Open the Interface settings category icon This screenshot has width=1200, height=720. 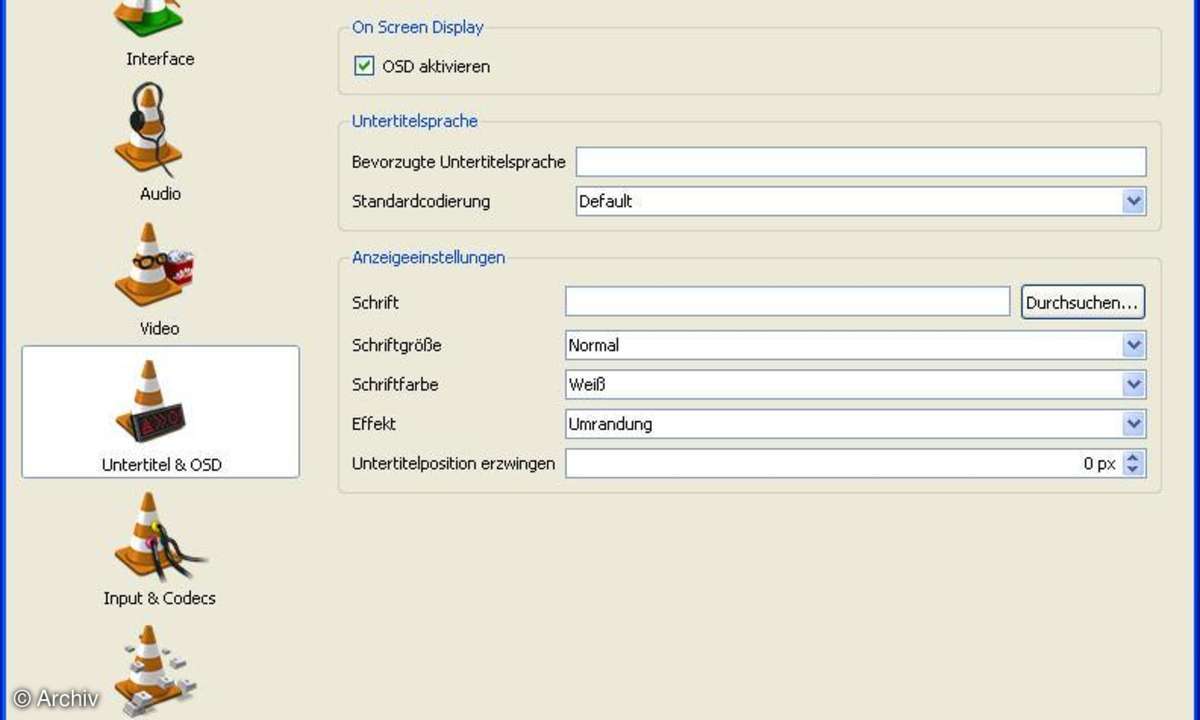point(147,19)
